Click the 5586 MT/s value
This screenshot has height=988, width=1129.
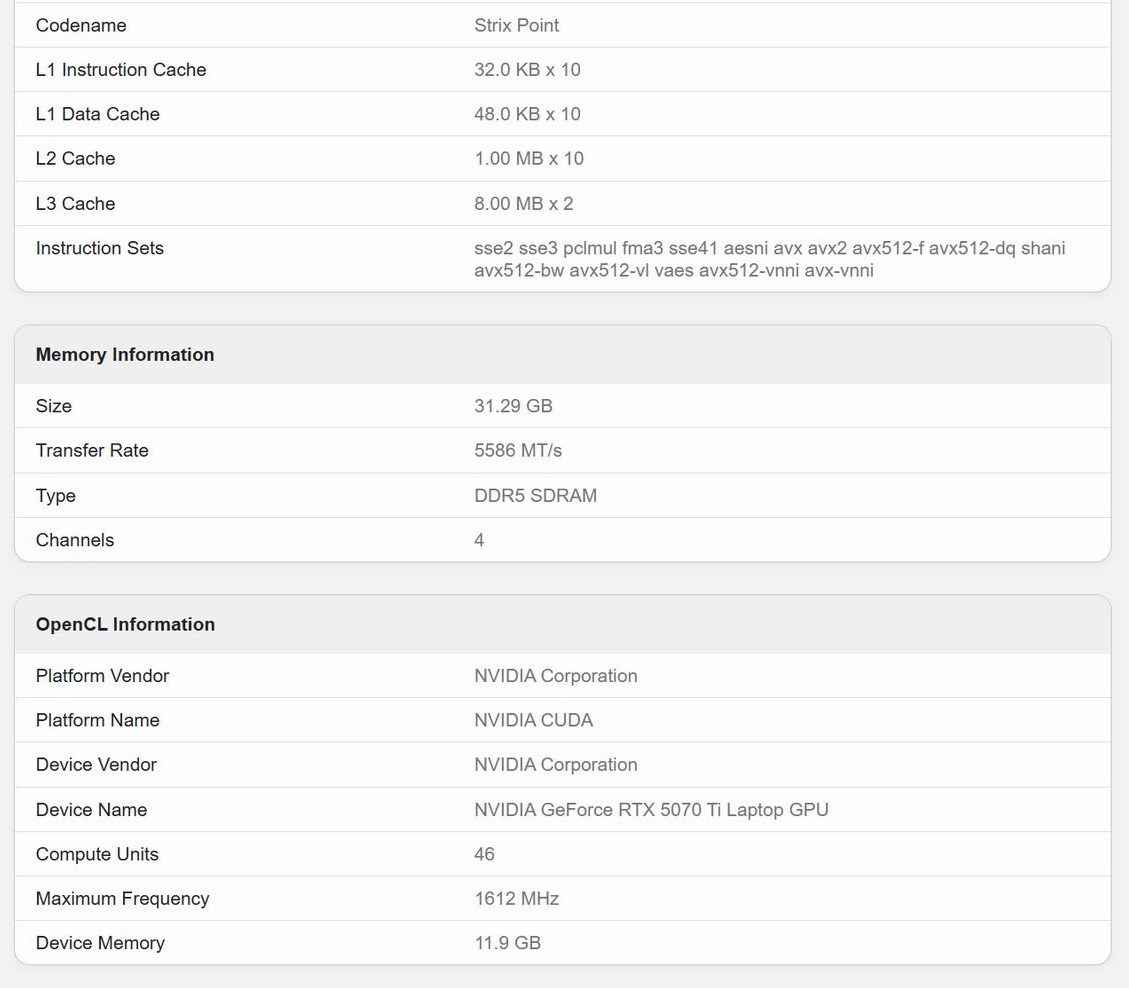click(518, 451)
